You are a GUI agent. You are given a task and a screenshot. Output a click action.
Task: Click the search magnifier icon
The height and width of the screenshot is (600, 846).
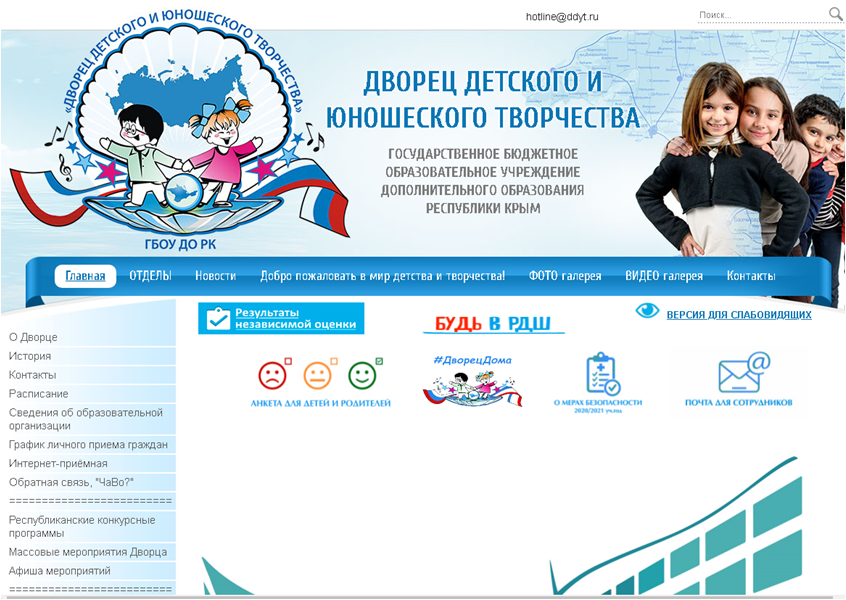(x=835, y=14)
